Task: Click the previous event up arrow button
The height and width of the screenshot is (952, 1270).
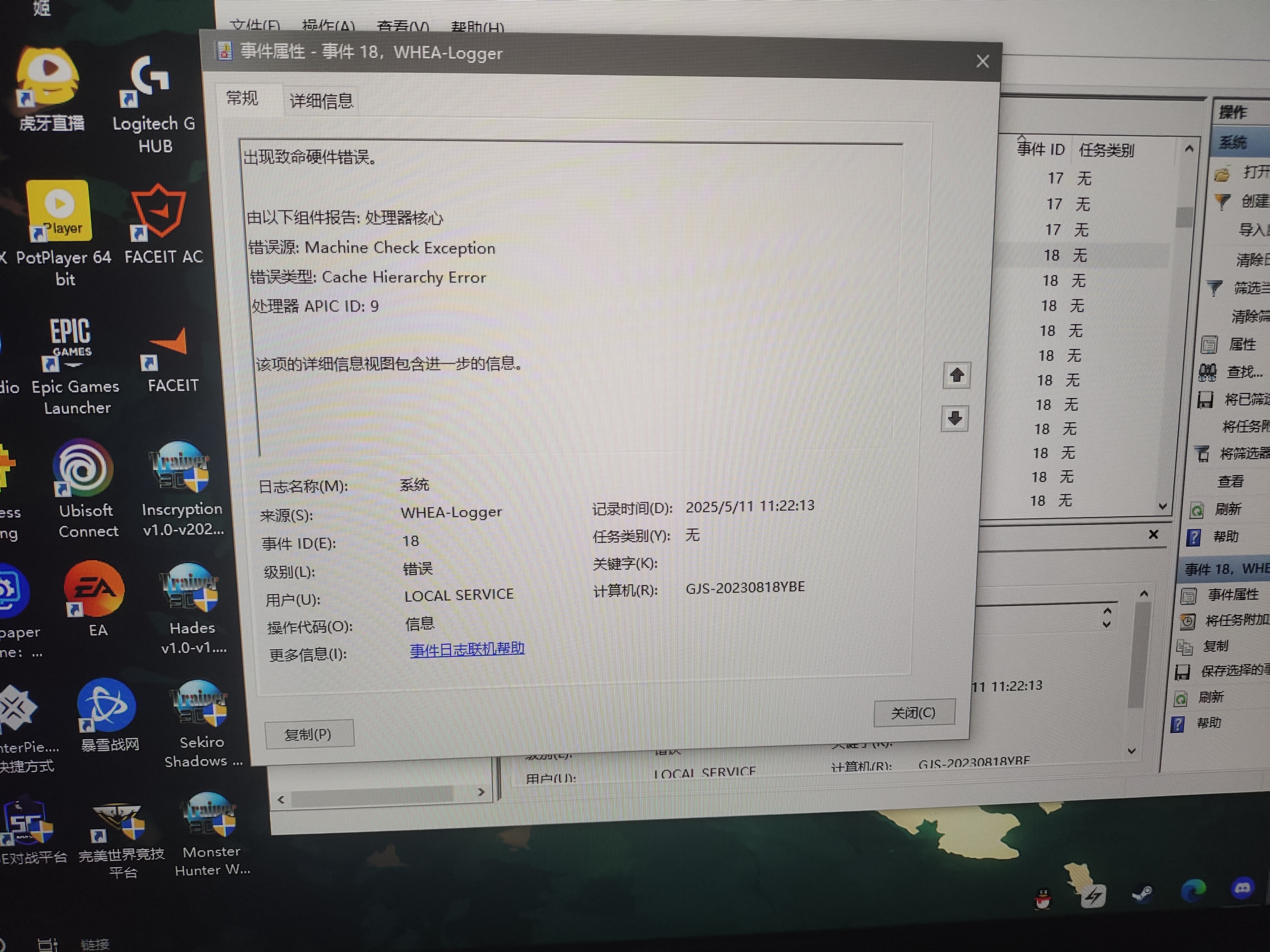Action: [x=956, y=375]
